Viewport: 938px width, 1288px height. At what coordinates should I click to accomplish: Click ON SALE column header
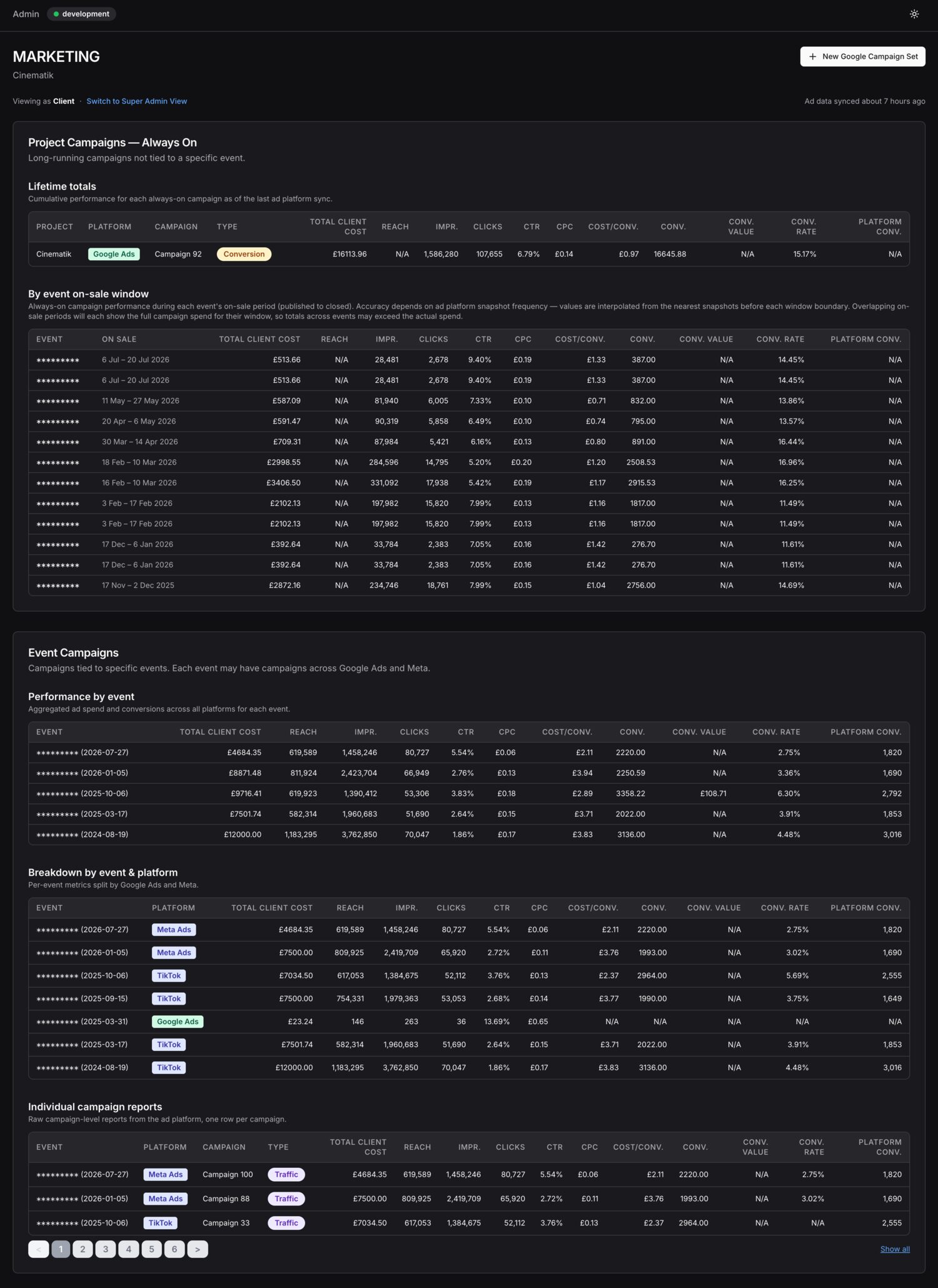119,339
